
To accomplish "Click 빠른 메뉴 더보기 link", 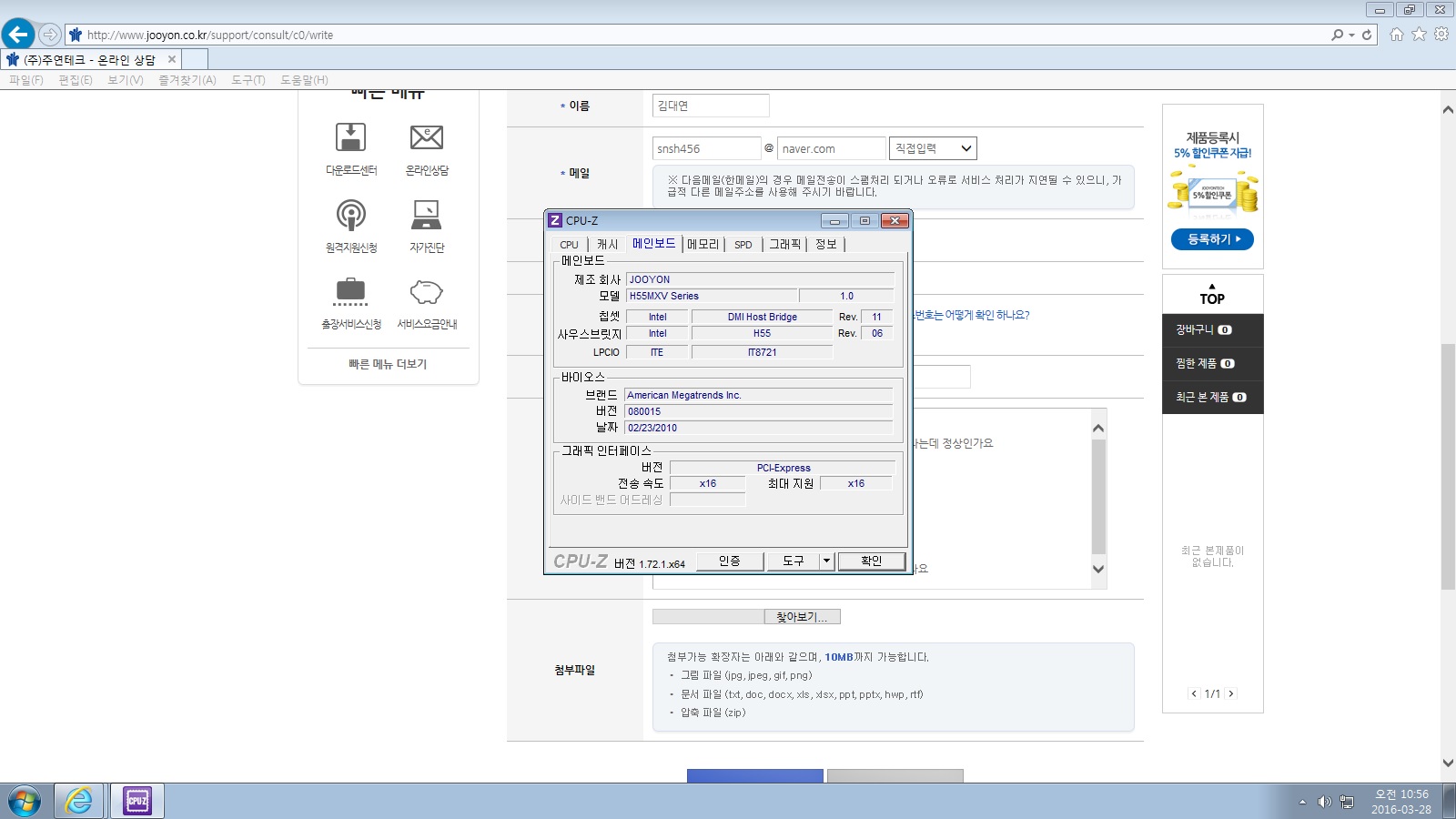I will (x=388, y=364).
